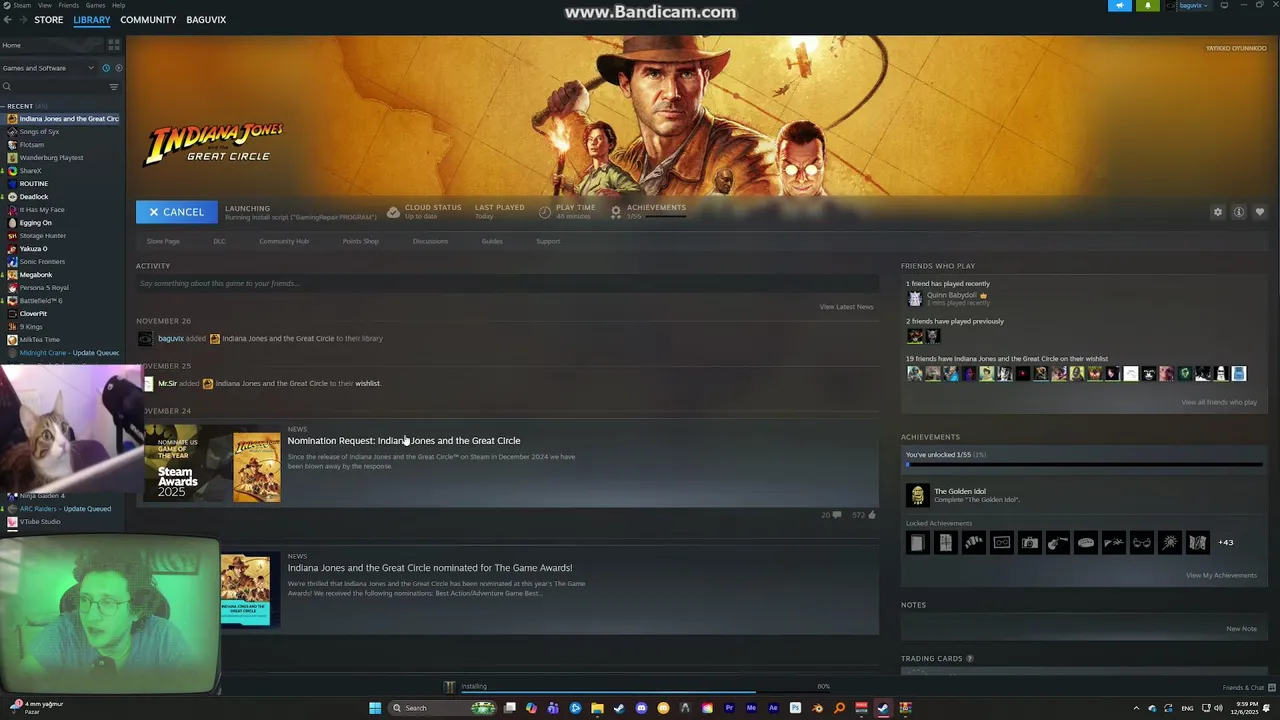Click the locked camera achievement icon
Screen dimensions: 1280x720
[x=1029, y=543]
